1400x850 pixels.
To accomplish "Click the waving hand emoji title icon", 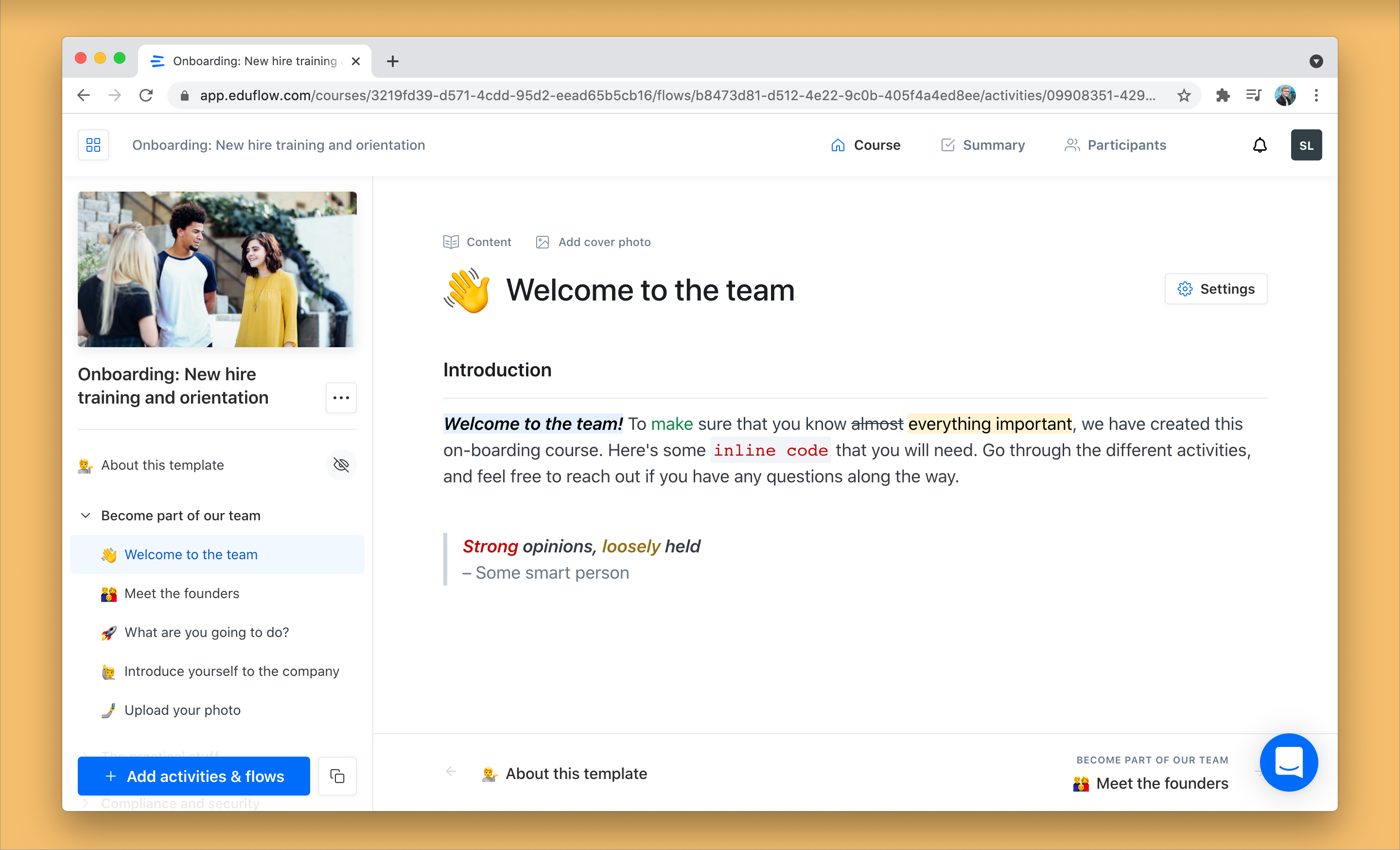I will (467, 290).
